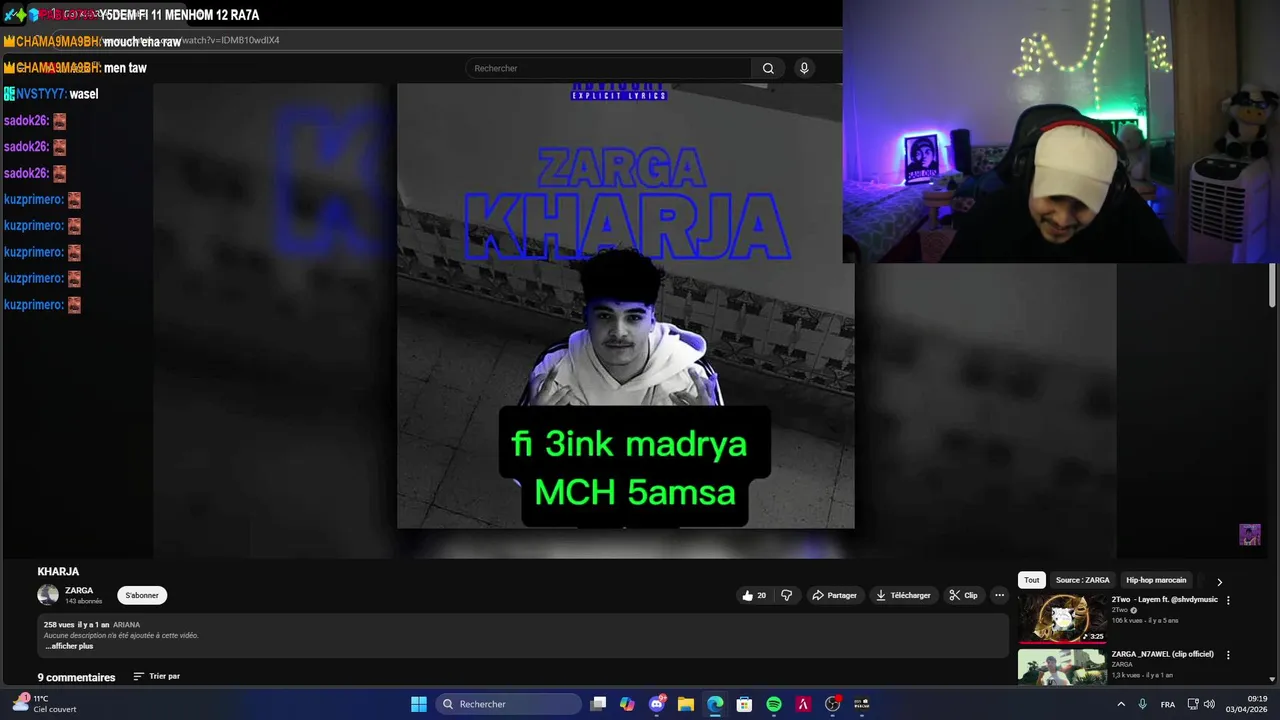The width and height of the screenshot is (1280, 720).
Task: Open the three-dot more actions menu under video
Action: coord(999,595)
